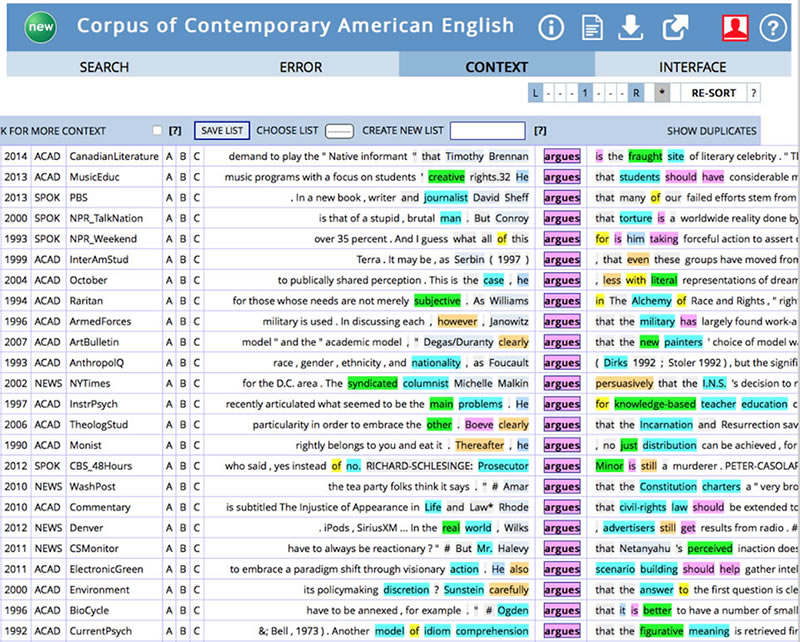The height and width of the screenshot is (642, 800).
Task: Open the document page icon in header
Action: (x=592, y=28)
